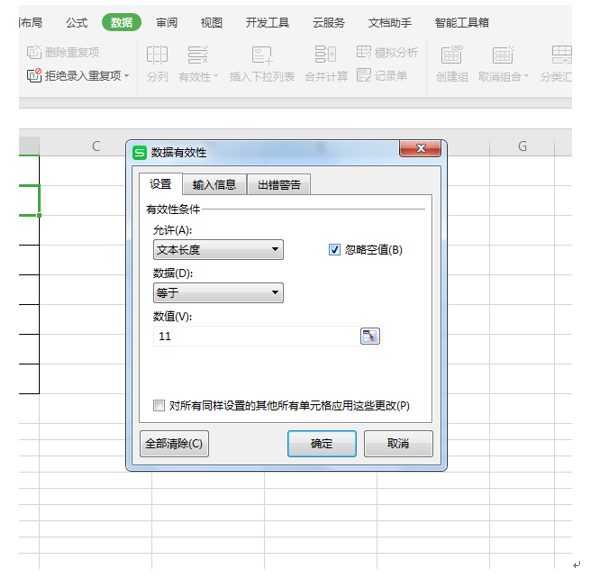
Task: Open 模拟分析 what-if analysis
Action: 387,52
